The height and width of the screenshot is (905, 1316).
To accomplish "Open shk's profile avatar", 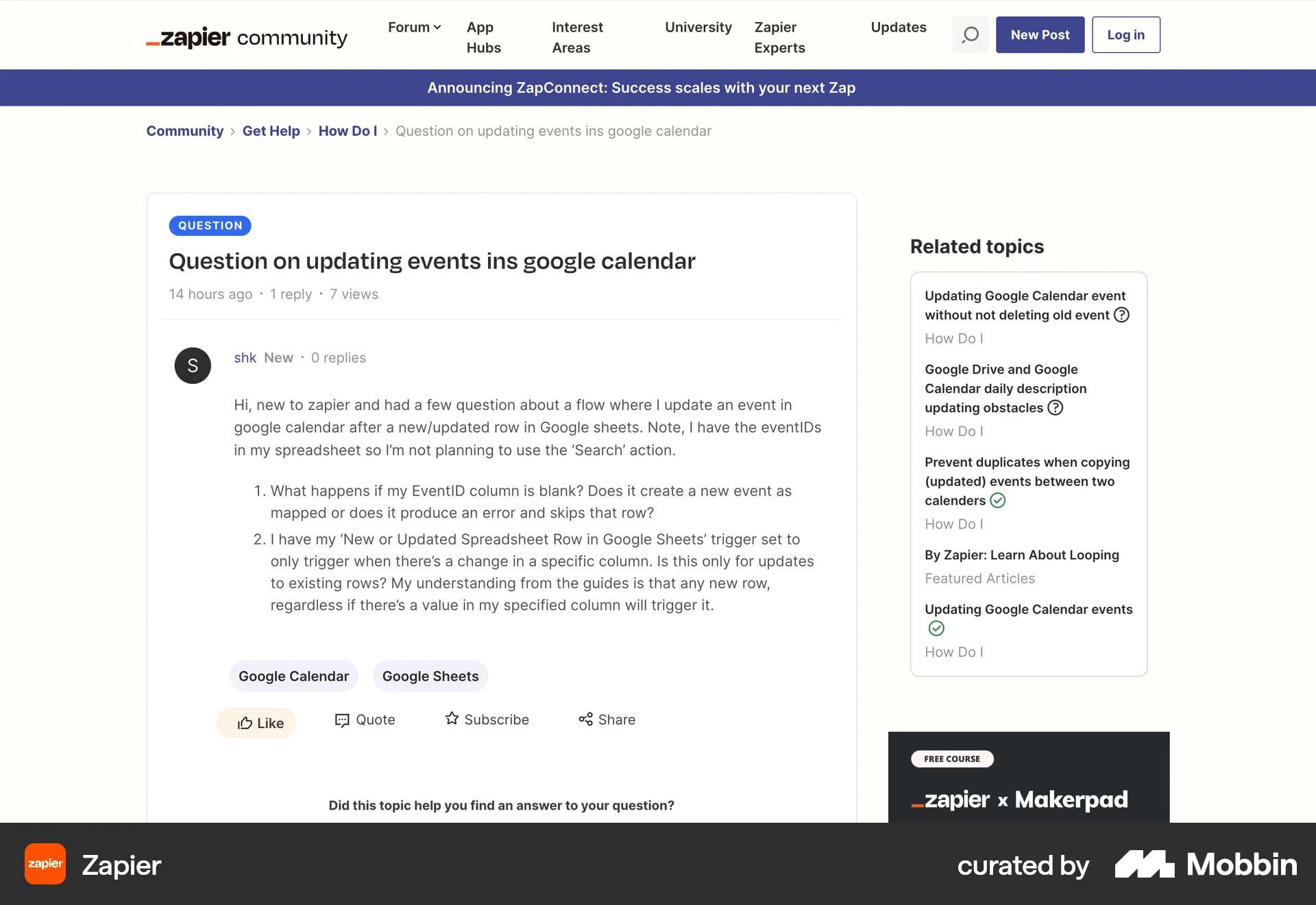I will (193, 365).
